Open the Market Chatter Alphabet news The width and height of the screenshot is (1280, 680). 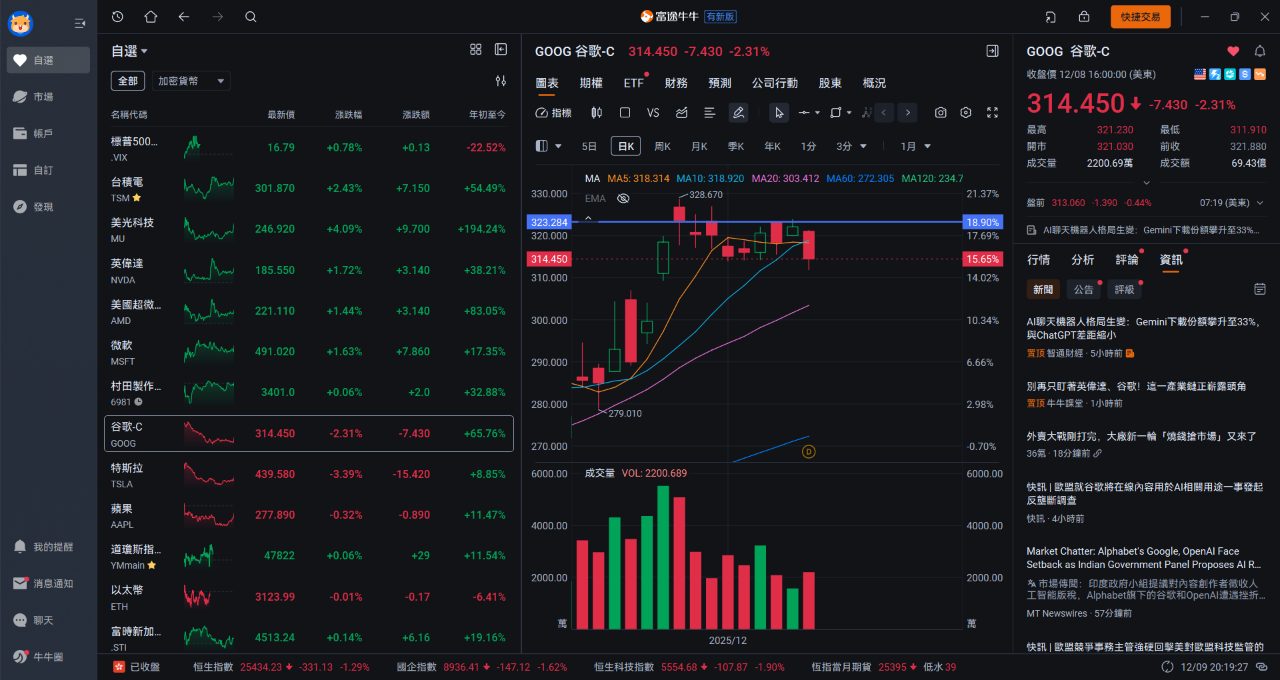pos(1146,557)
